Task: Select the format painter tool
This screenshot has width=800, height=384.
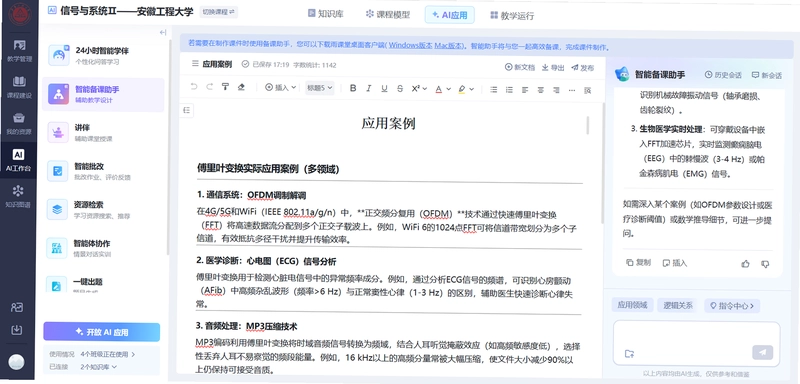Action: click(225, 88)
